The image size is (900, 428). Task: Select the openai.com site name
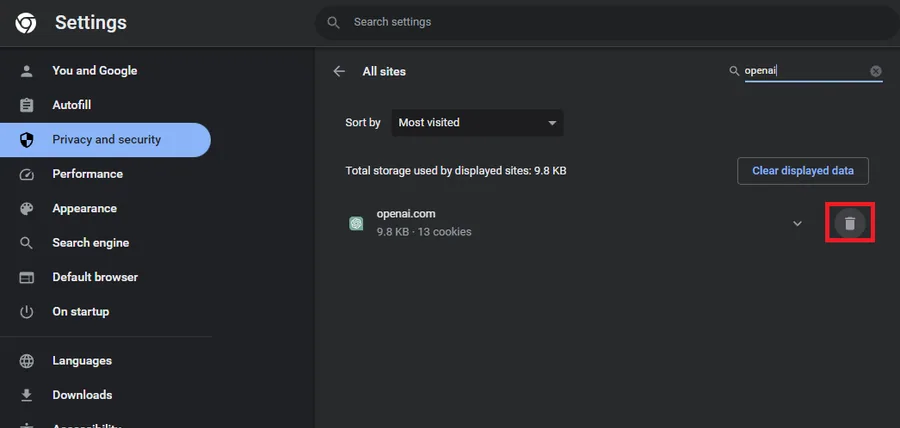point(406,213)
